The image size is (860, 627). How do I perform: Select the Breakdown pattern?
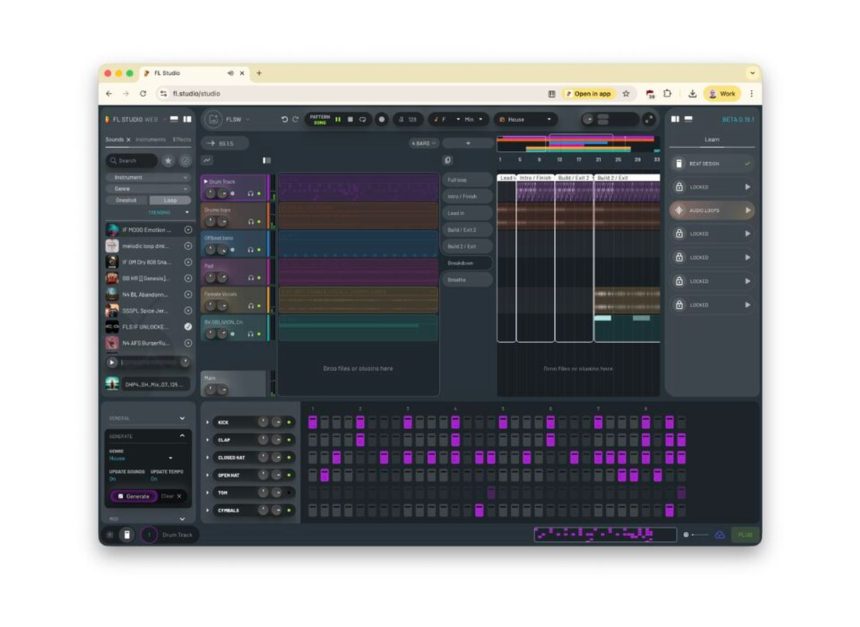[x=467, y=263]
